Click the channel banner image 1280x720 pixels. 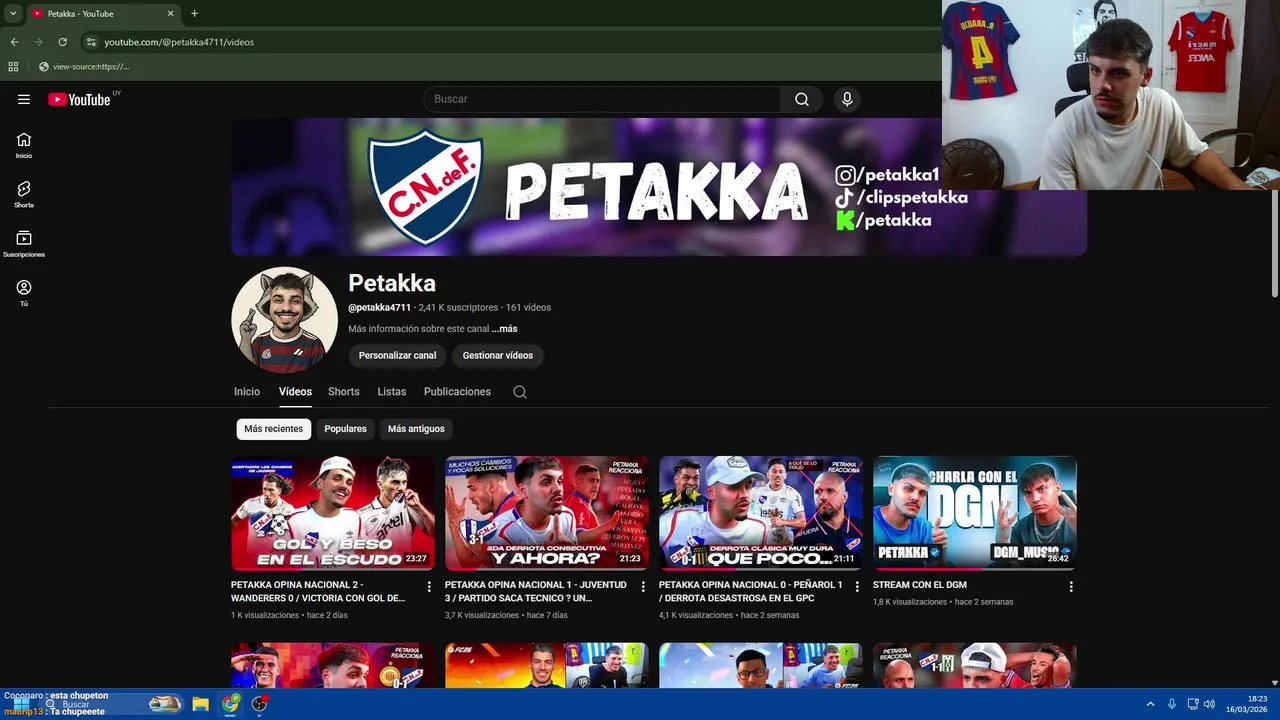pos(659,187)
